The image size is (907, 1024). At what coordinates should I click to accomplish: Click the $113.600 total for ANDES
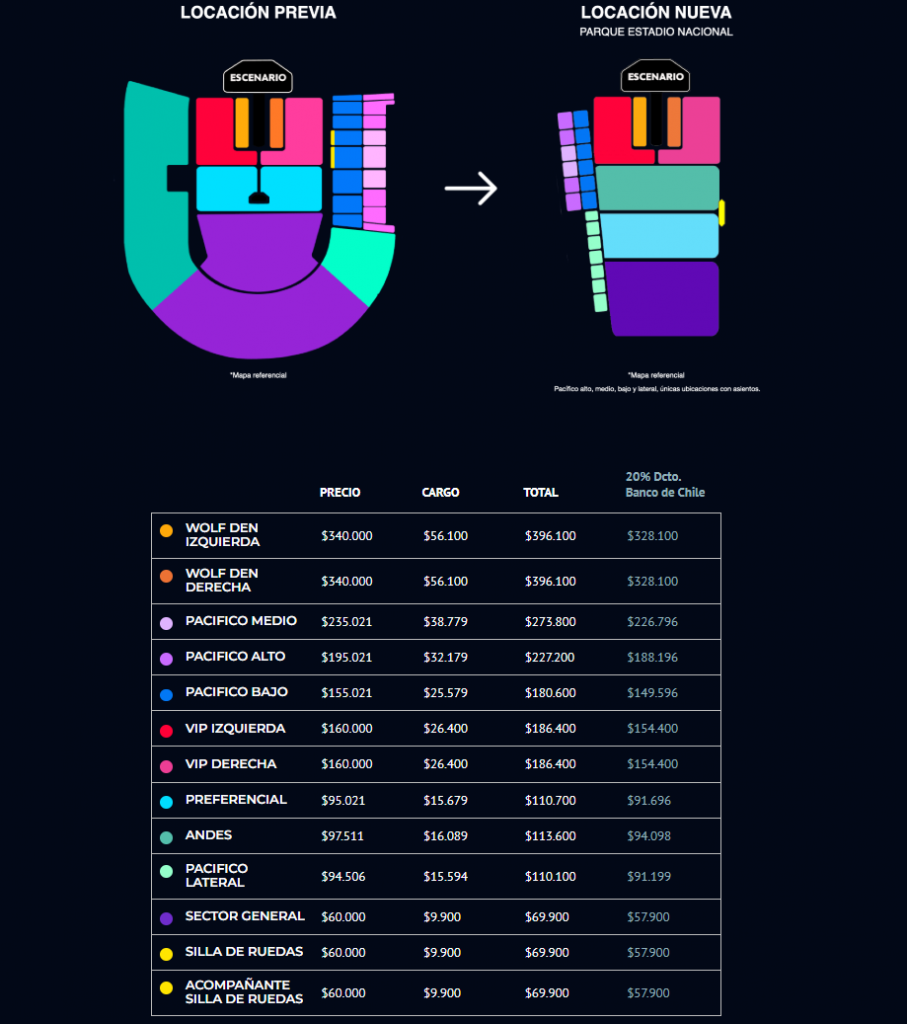(550, 836)
